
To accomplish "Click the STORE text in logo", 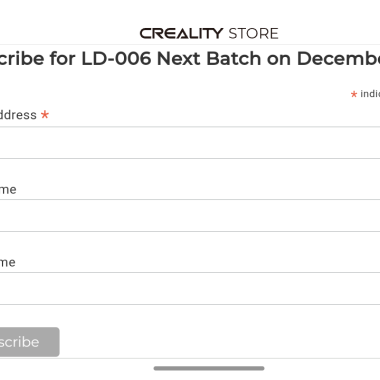I will 253,34.
